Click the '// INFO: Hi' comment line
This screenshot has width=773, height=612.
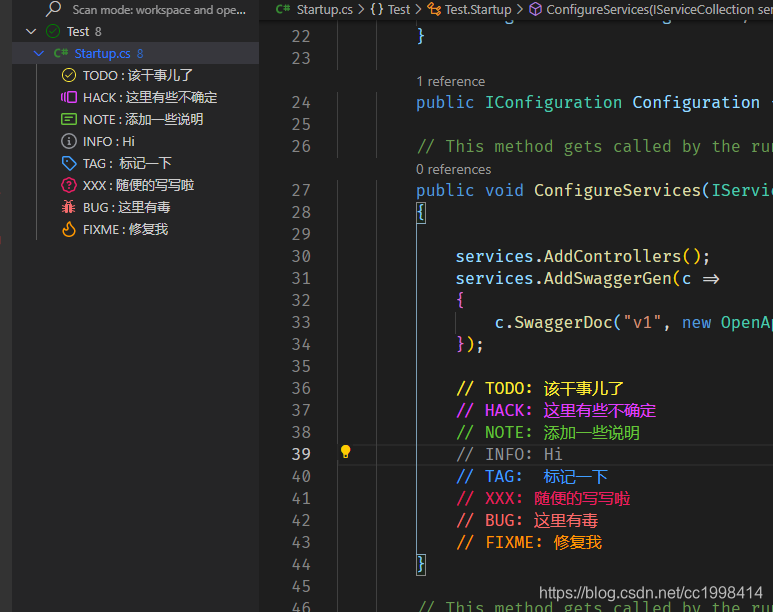pos(509,454)
